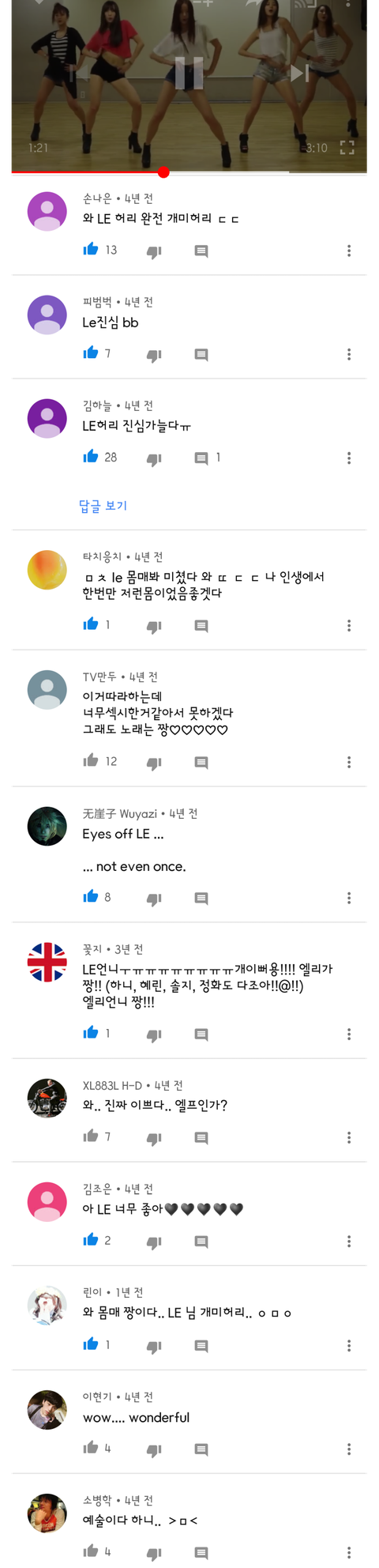The image size is (379, 1568).
Task: Toggle like on TV만두's comment
Action: [x=91, y=761]
